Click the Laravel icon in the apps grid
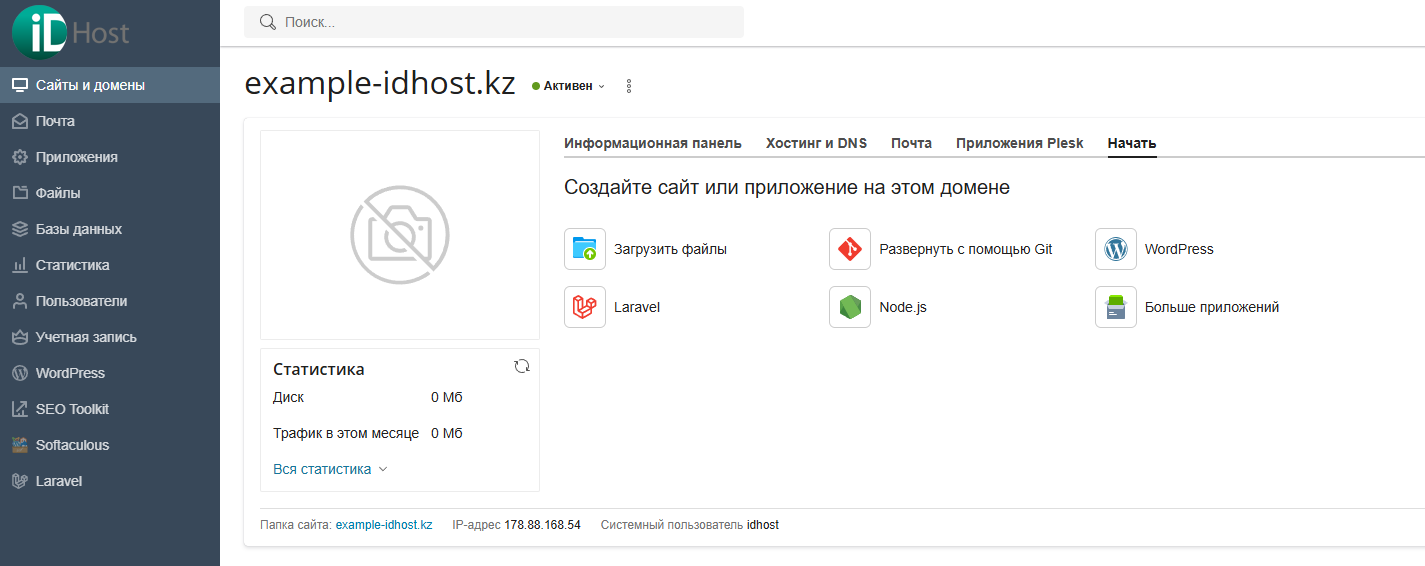 pyautogui.click(x=585, y=307)
